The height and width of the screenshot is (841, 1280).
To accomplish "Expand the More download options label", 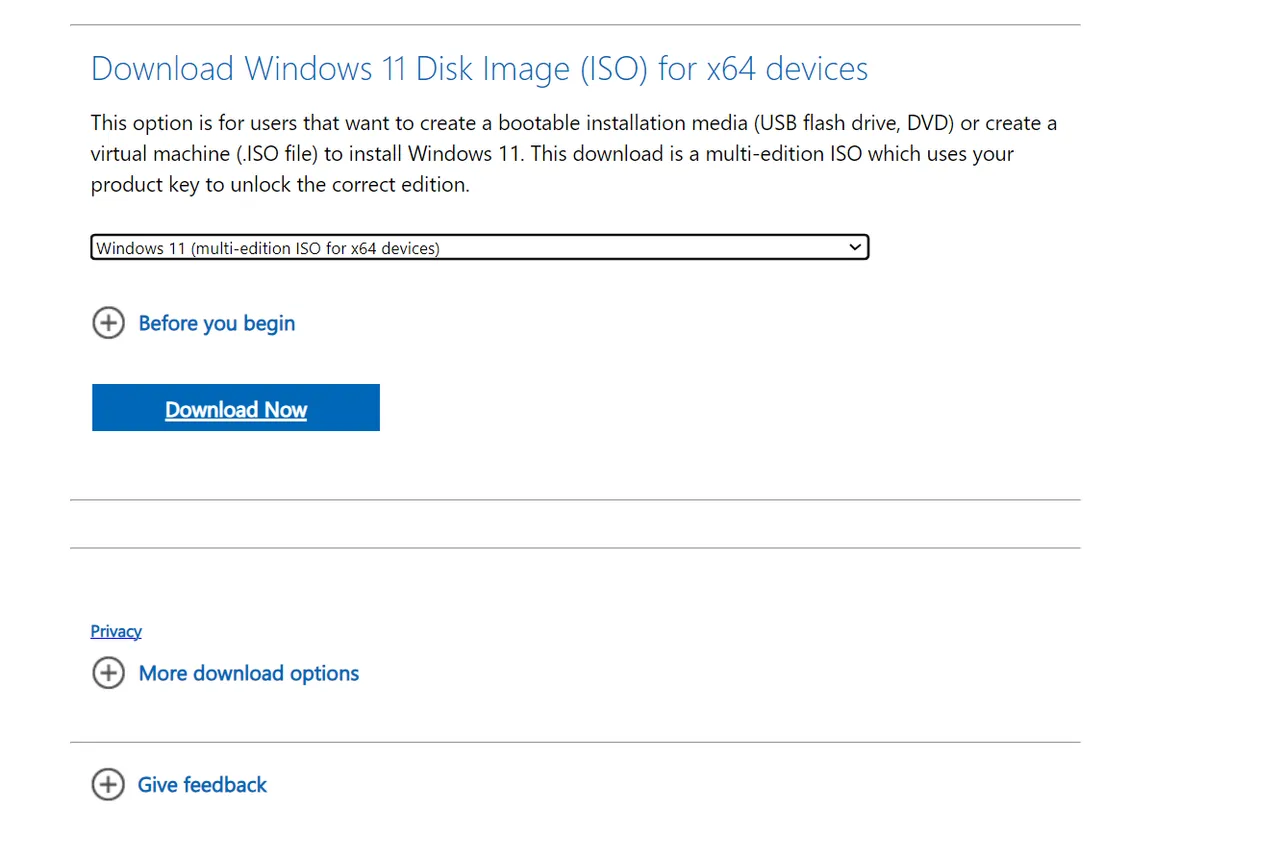I will [249, 673].
